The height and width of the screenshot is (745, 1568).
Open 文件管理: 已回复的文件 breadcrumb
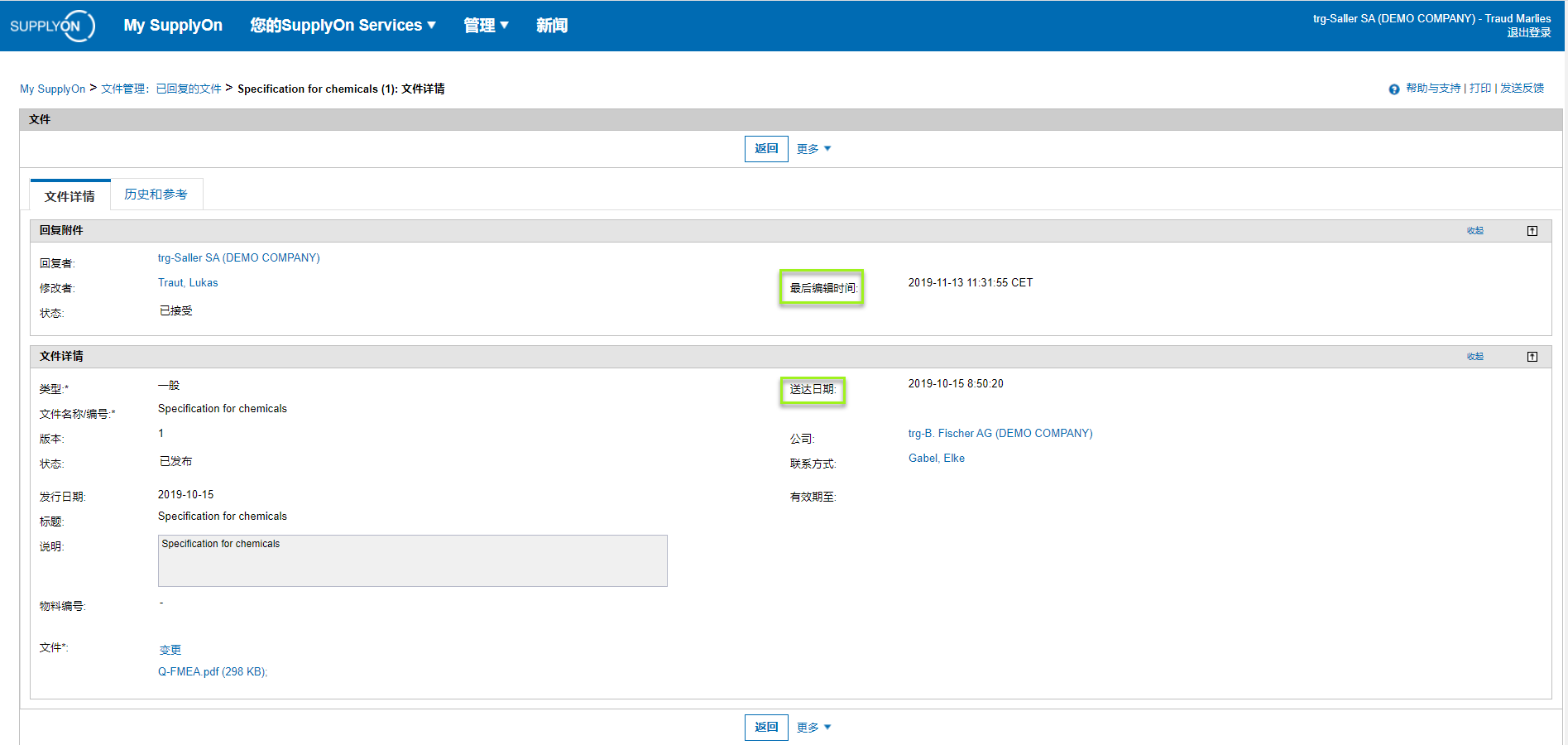pos(161,89)
